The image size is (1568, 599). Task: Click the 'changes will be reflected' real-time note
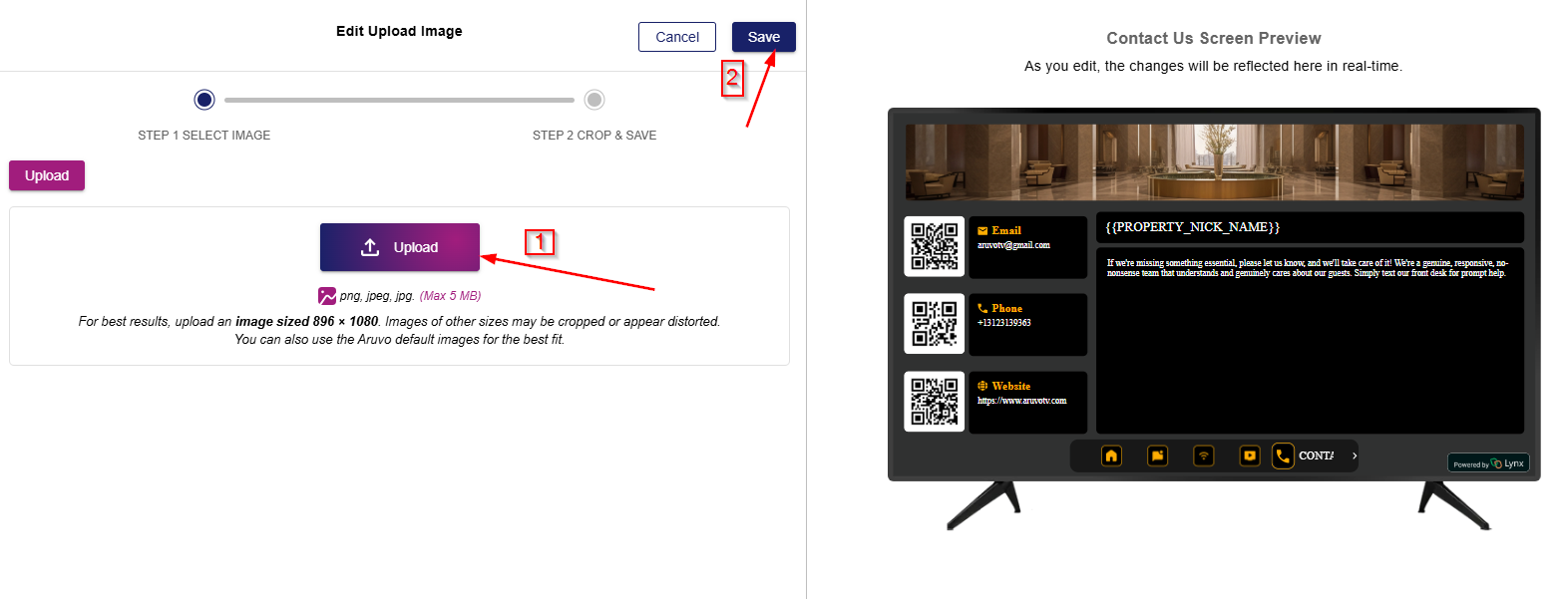[x=1213, y=66]
